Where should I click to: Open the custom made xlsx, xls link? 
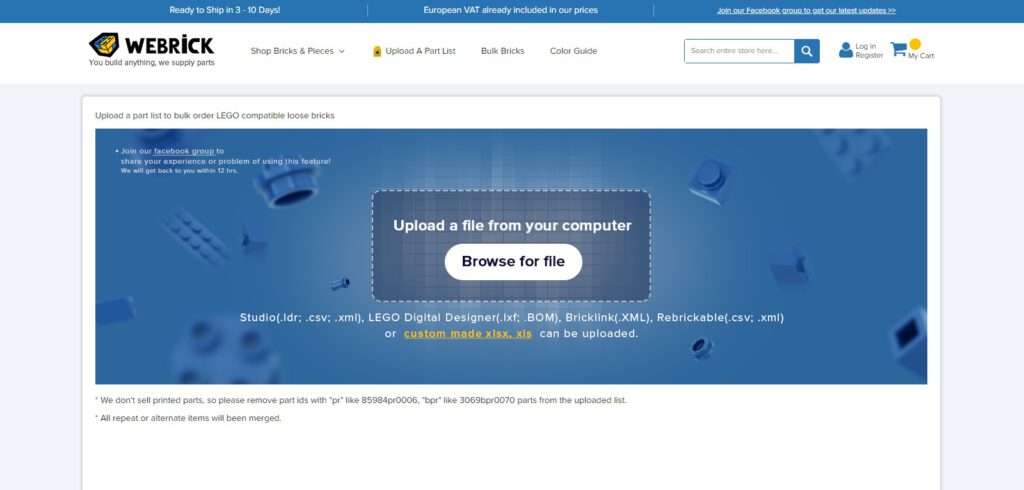[468, 333]
